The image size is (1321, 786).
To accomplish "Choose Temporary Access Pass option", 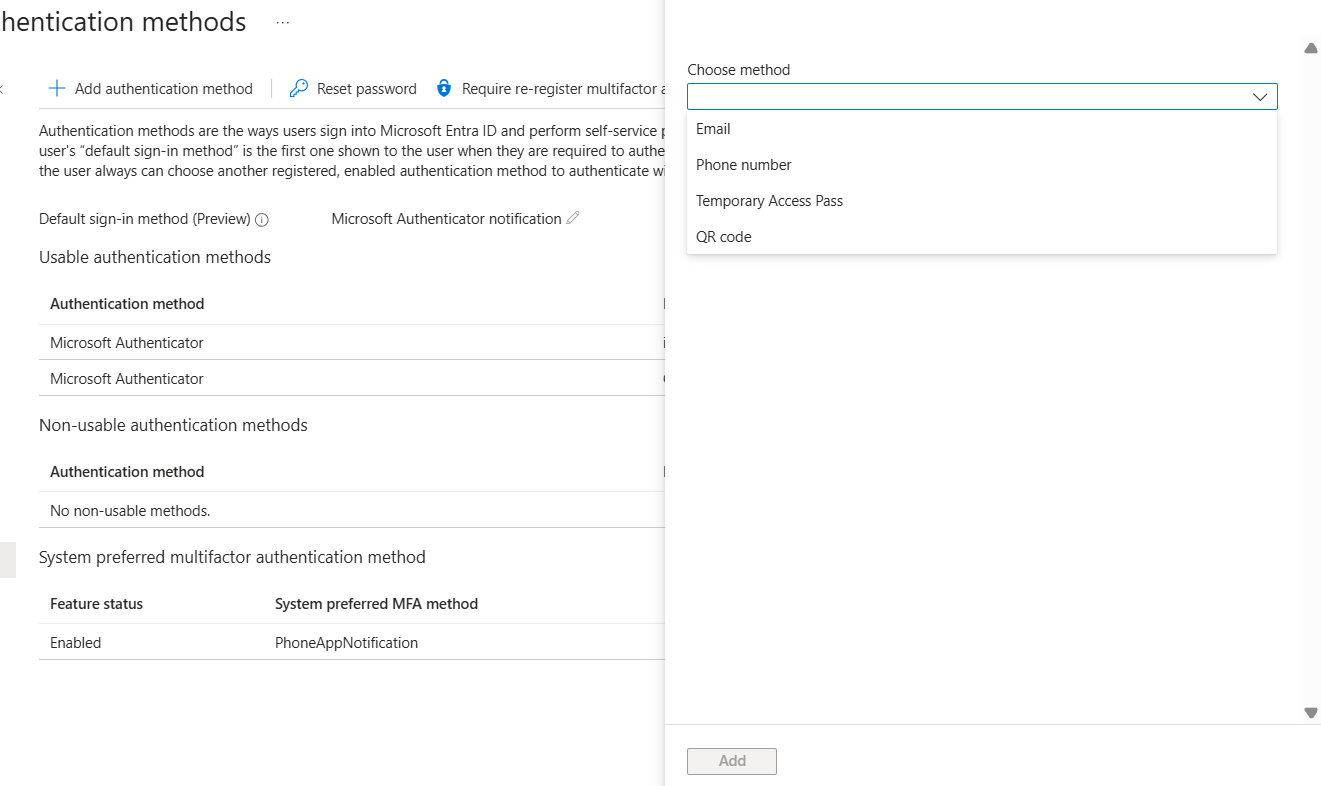I will (769, 200).
